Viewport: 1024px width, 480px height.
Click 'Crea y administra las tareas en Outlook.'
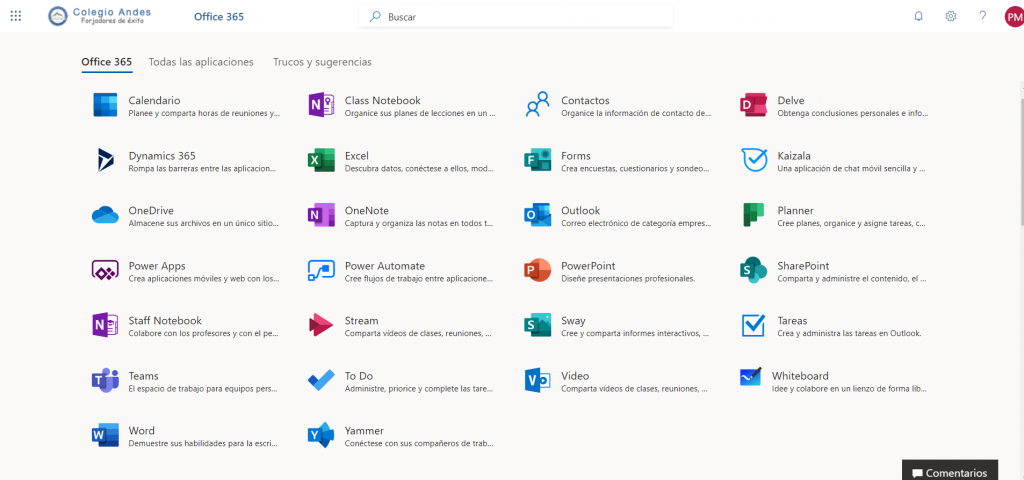850,334
